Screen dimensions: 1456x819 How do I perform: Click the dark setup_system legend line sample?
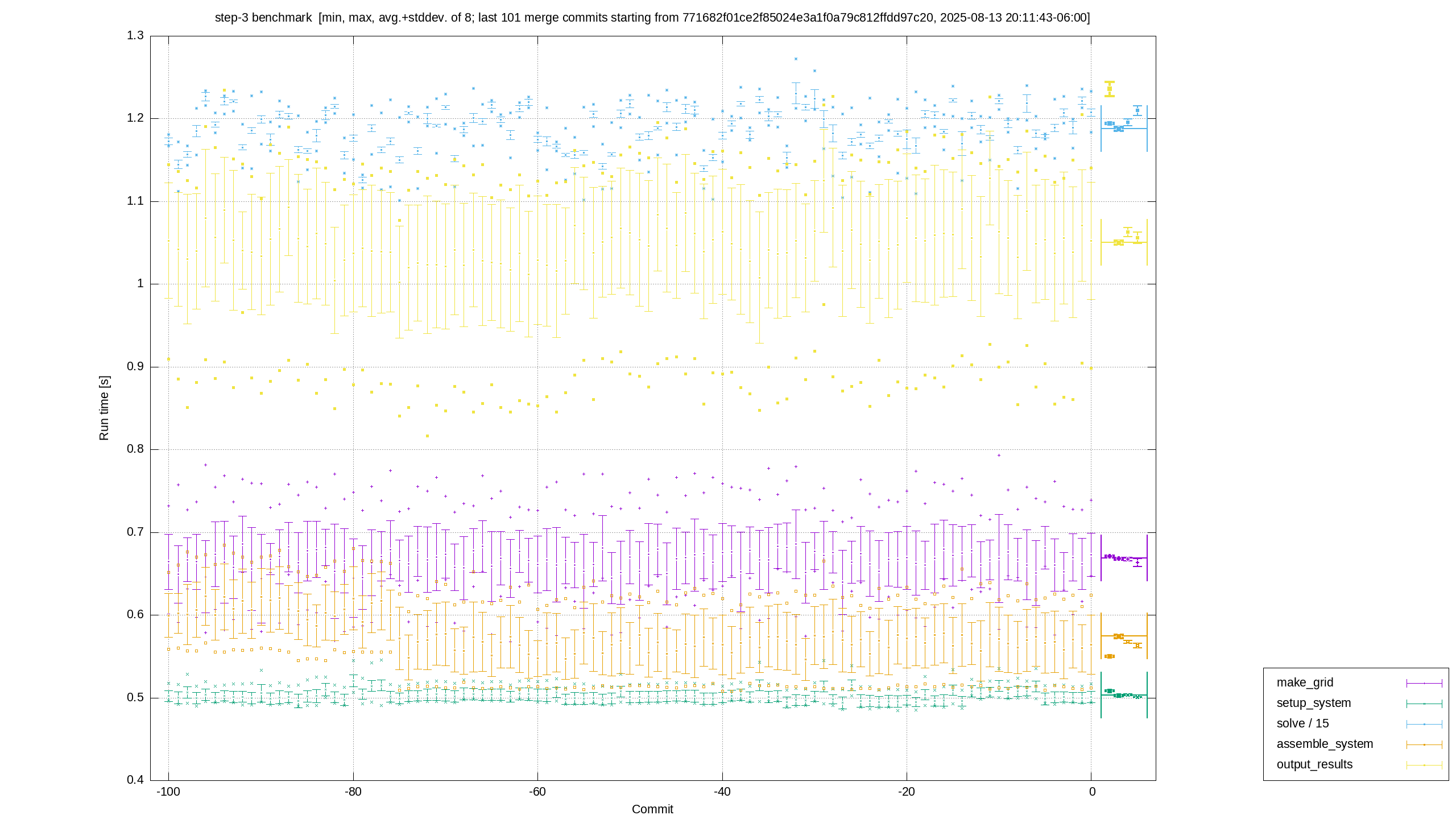point(1424,704)
